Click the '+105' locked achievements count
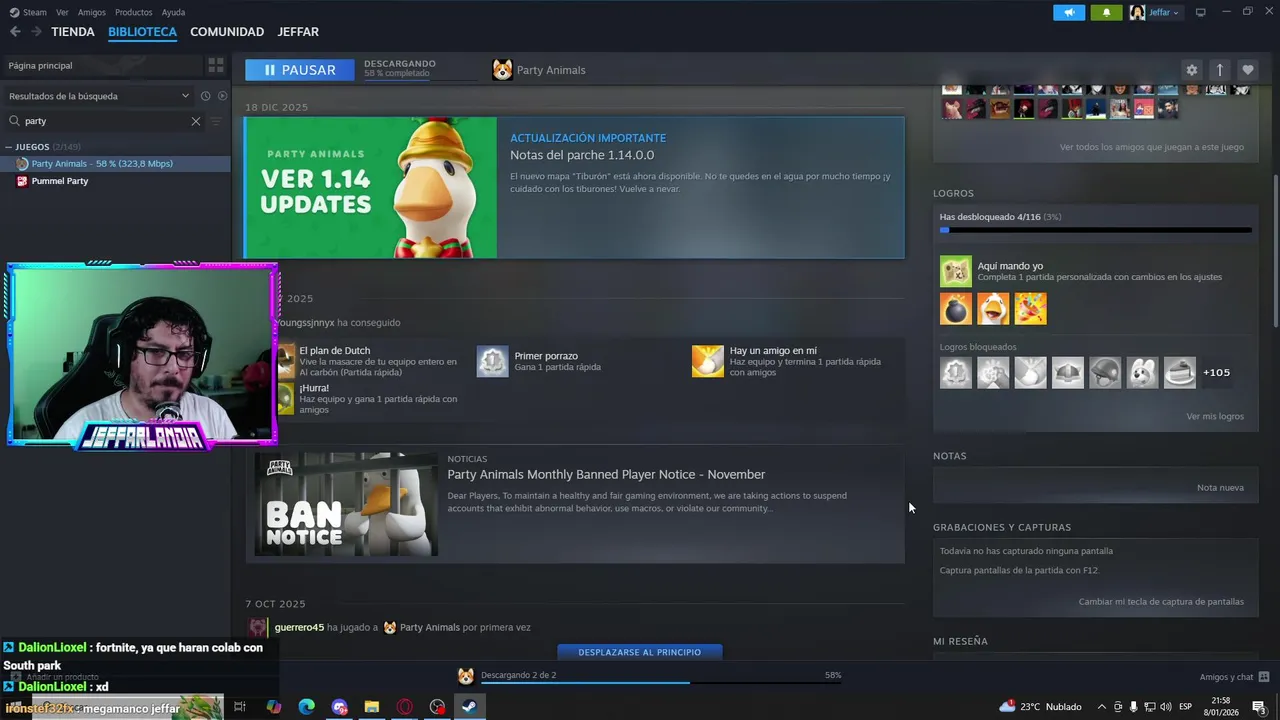This screenshot has width=1280, height=720. [1216, 372]
